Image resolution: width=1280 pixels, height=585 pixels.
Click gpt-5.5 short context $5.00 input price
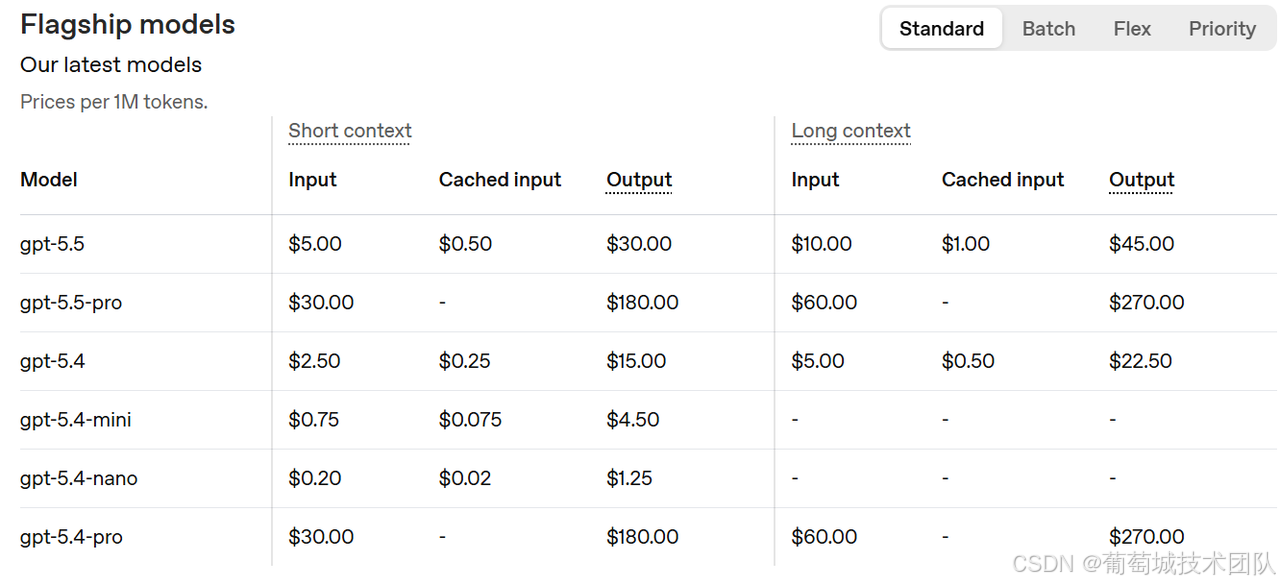pos(315,244)
